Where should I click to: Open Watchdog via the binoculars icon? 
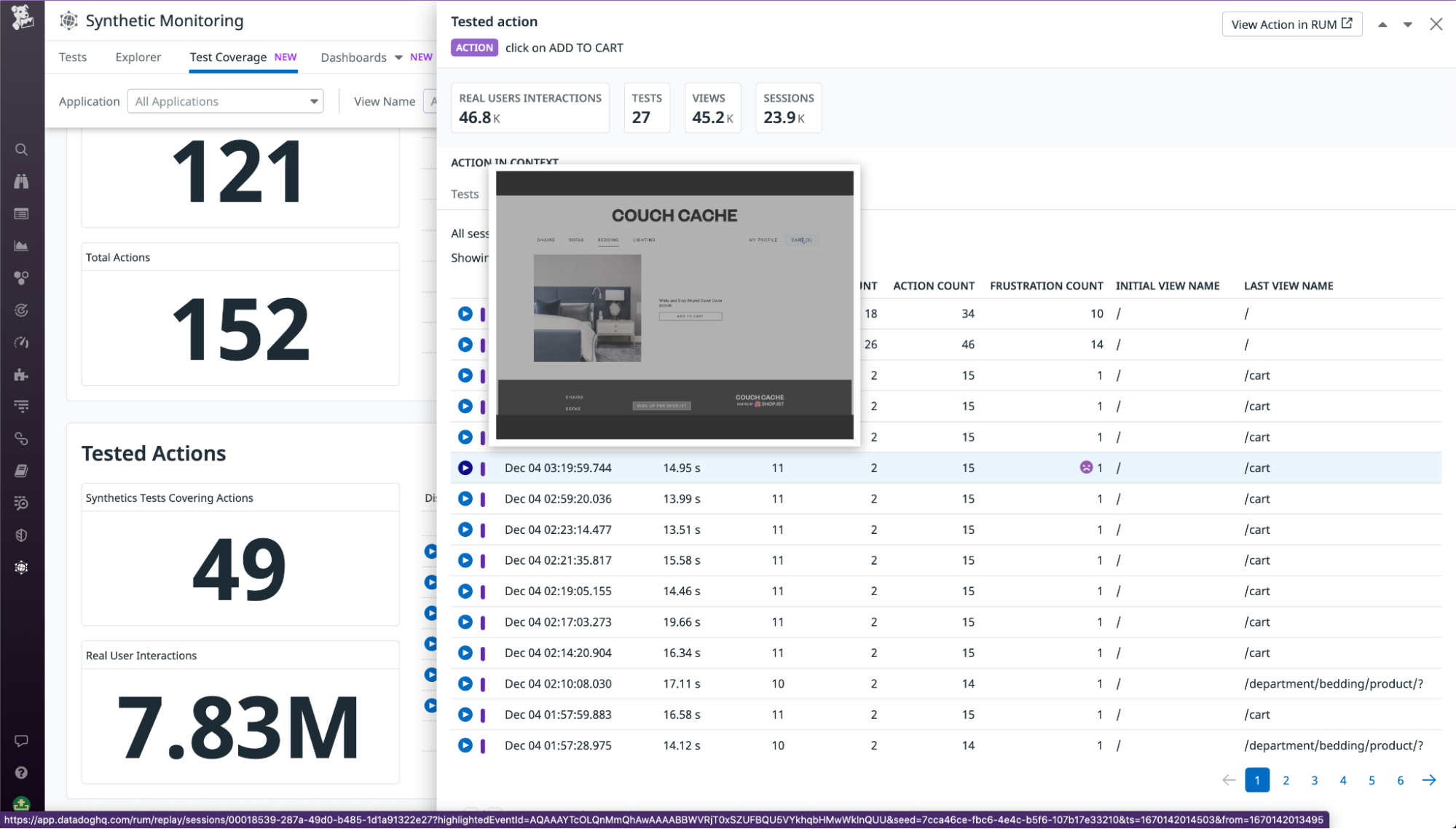coord(22,181)
